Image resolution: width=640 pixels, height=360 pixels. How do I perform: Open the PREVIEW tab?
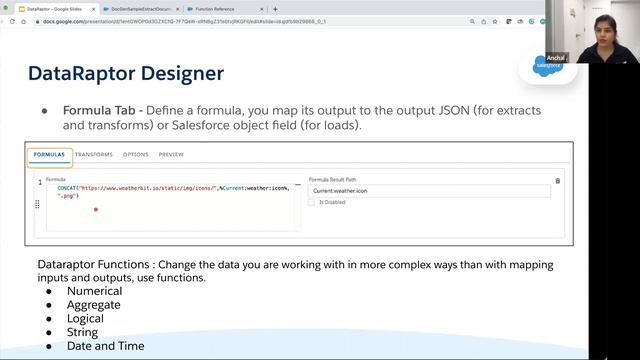point(171,155)
